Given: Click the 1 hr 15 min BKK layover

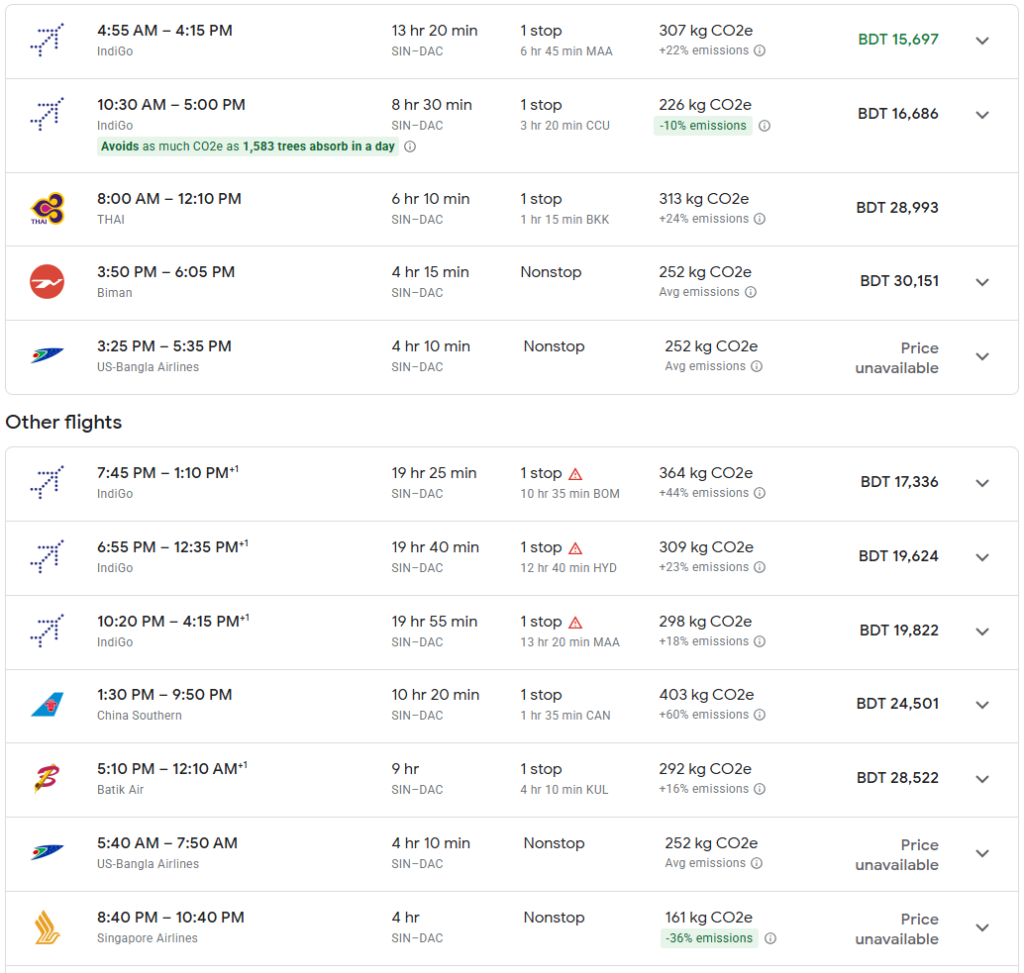Looking at the screenshot, I should tap(565, 219).
